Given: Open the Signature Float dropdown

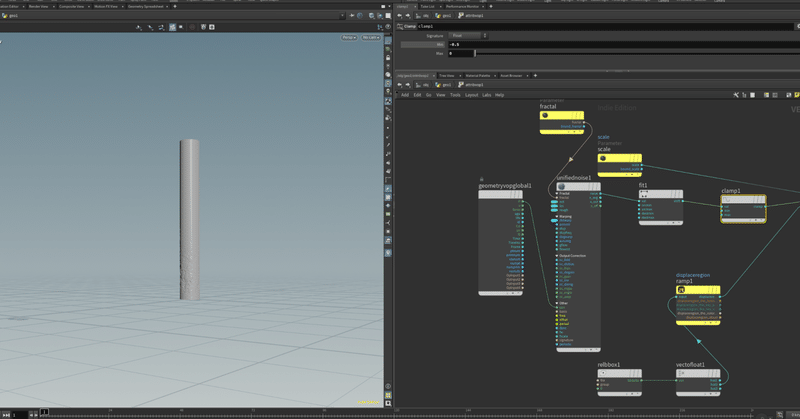Looking at the screenshot, I should point(468,36).
